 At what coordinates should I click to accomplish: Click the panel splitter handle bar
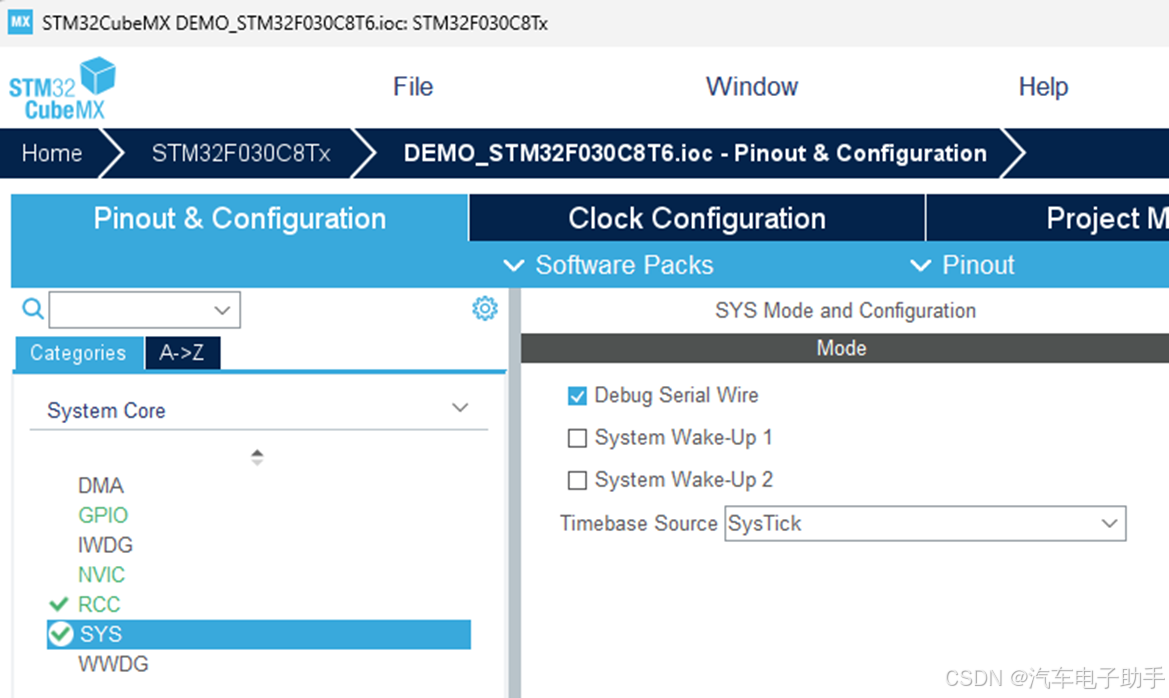pyautogui.click(x=514, y=492)
